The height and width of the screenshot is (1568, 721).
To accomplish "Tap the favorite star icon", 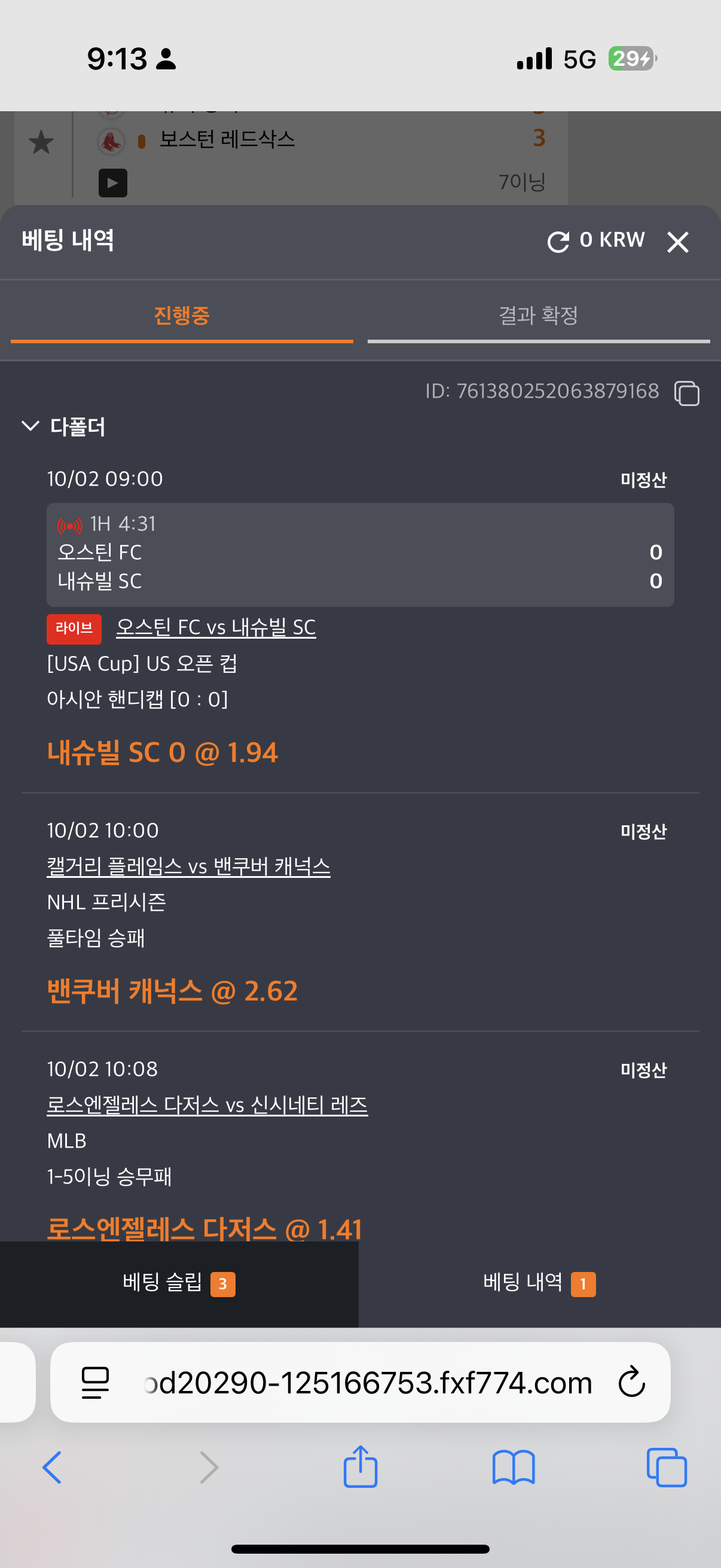I will coord(41,142).
